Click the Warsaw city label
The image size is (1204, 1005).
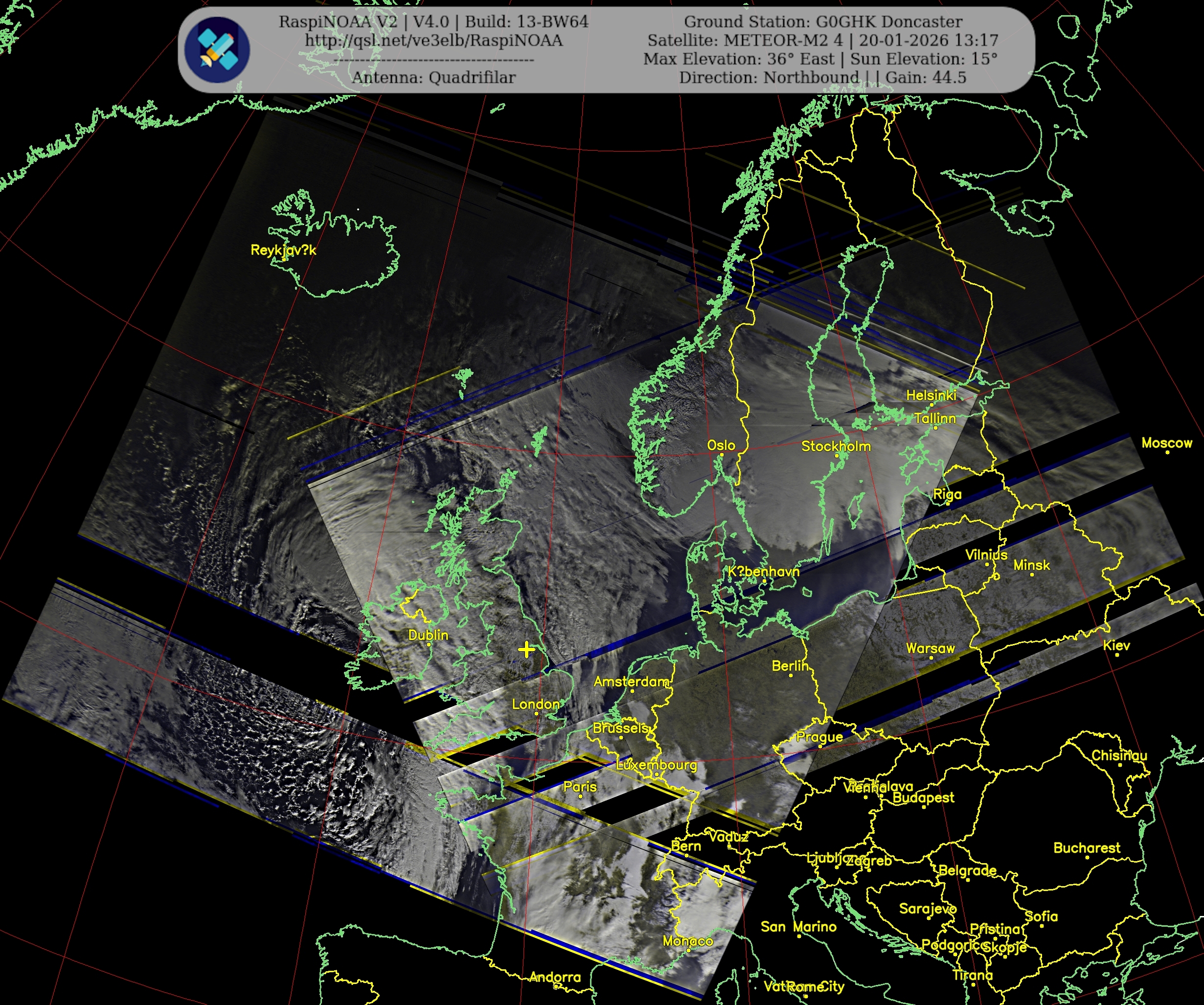(930, 648)
